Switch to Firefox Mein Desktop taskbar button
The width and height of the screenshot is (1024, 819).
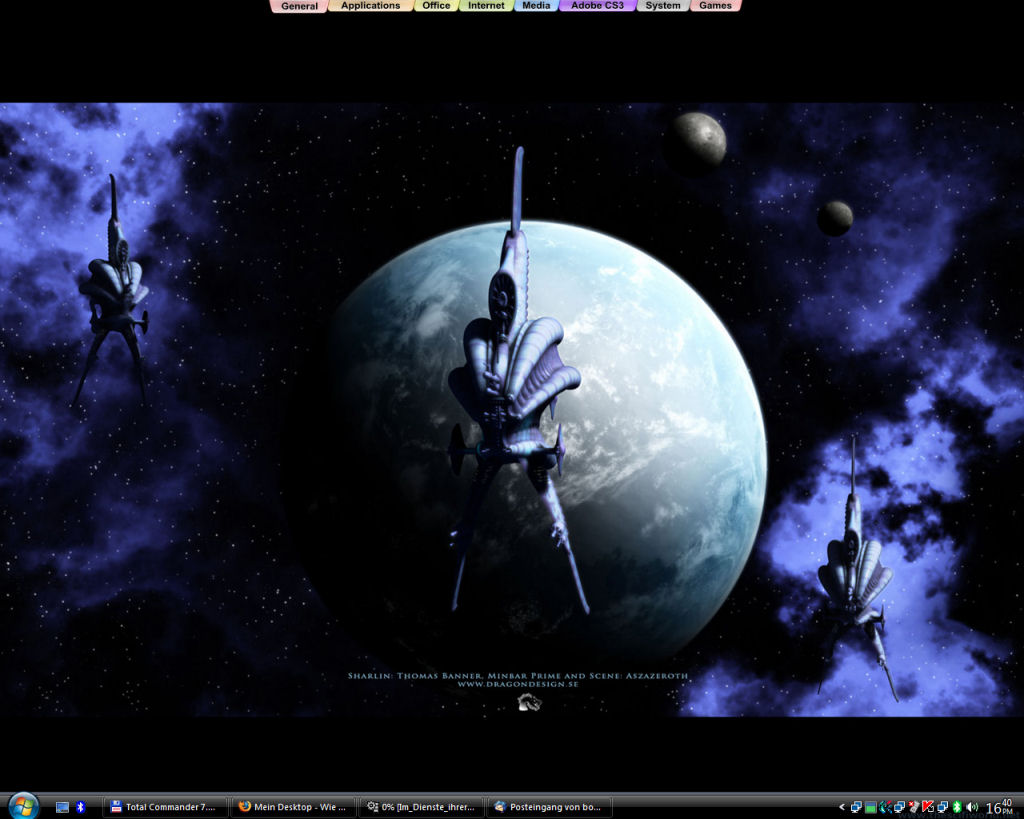293,807
